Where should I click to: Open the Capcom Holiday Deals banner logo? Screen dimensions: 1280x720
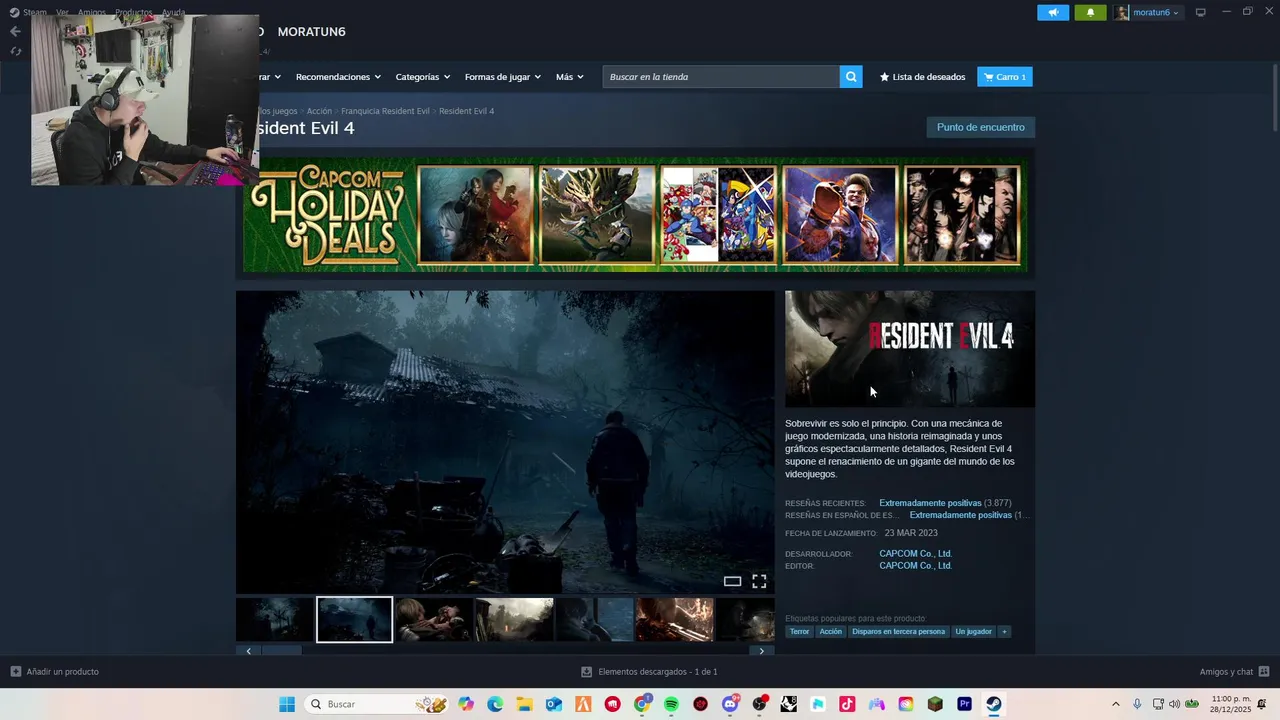coord(329,214)
